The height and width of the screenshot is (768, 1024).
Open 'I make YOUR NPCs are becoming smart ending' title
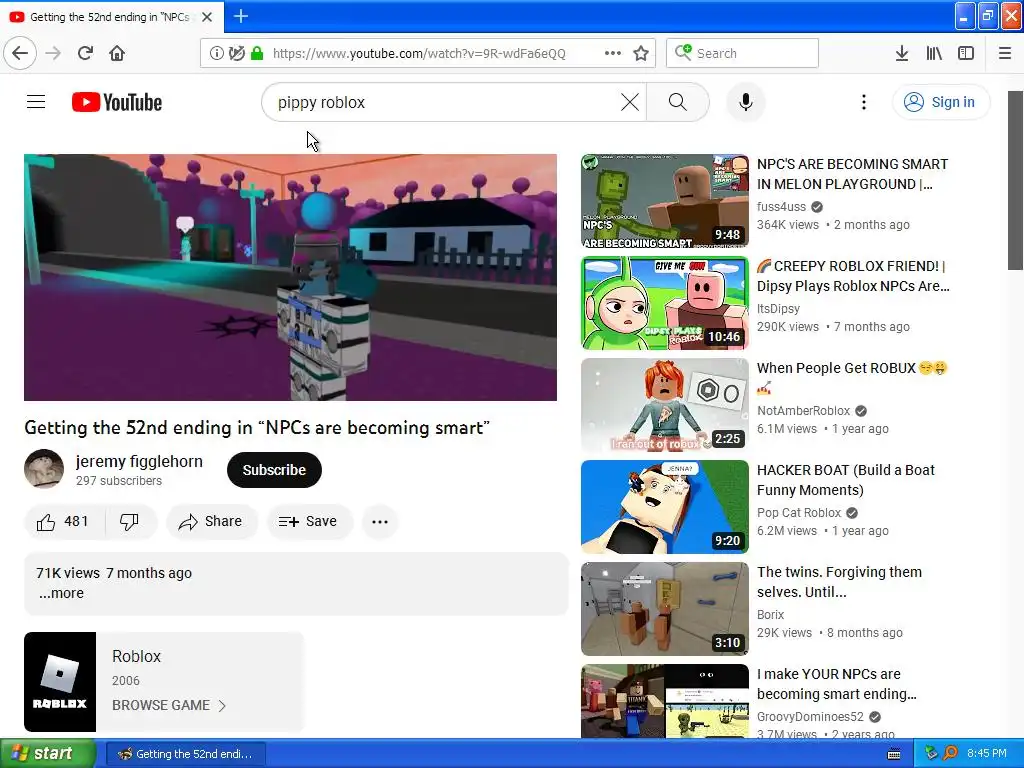(837, 684)
